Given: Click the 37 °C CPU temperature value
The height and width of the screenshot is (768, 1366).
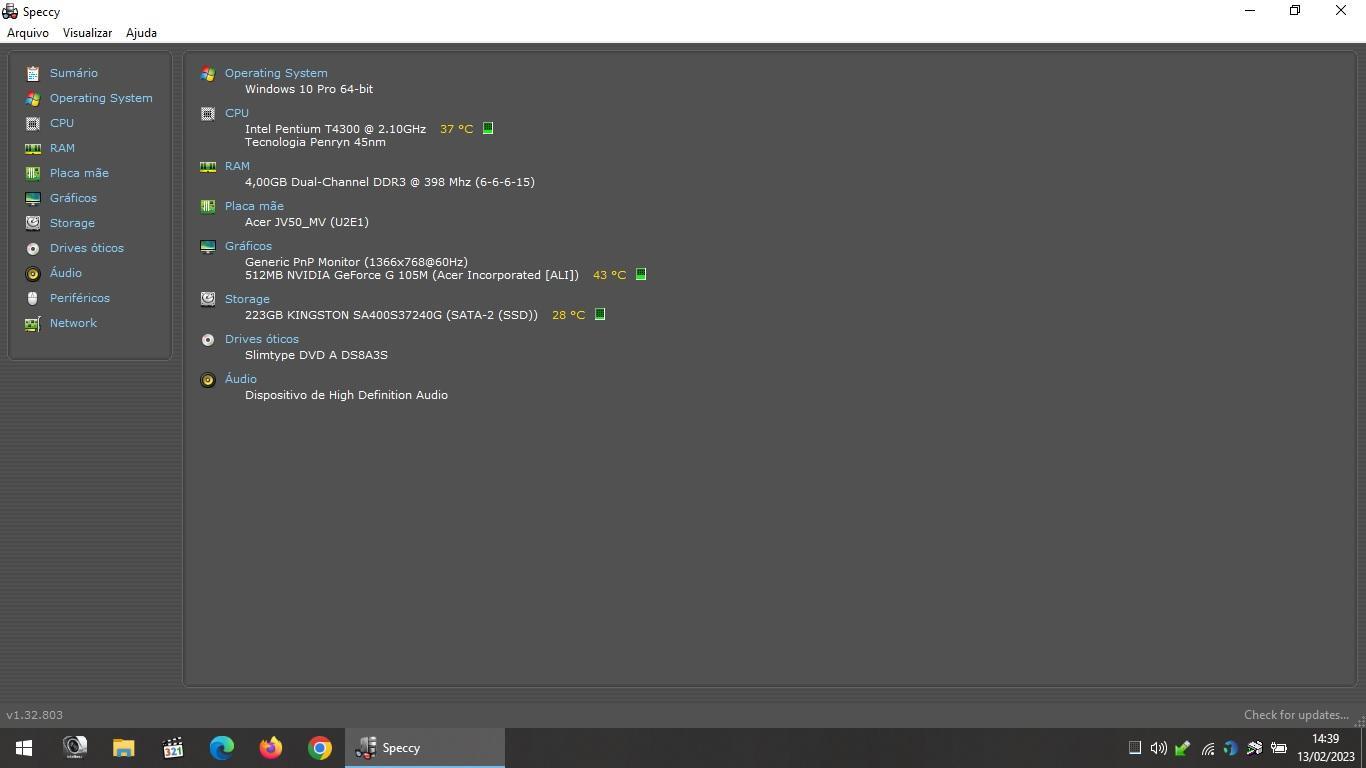Looking at the screenshot, I should pyautogui.click(x=456, y=129).
